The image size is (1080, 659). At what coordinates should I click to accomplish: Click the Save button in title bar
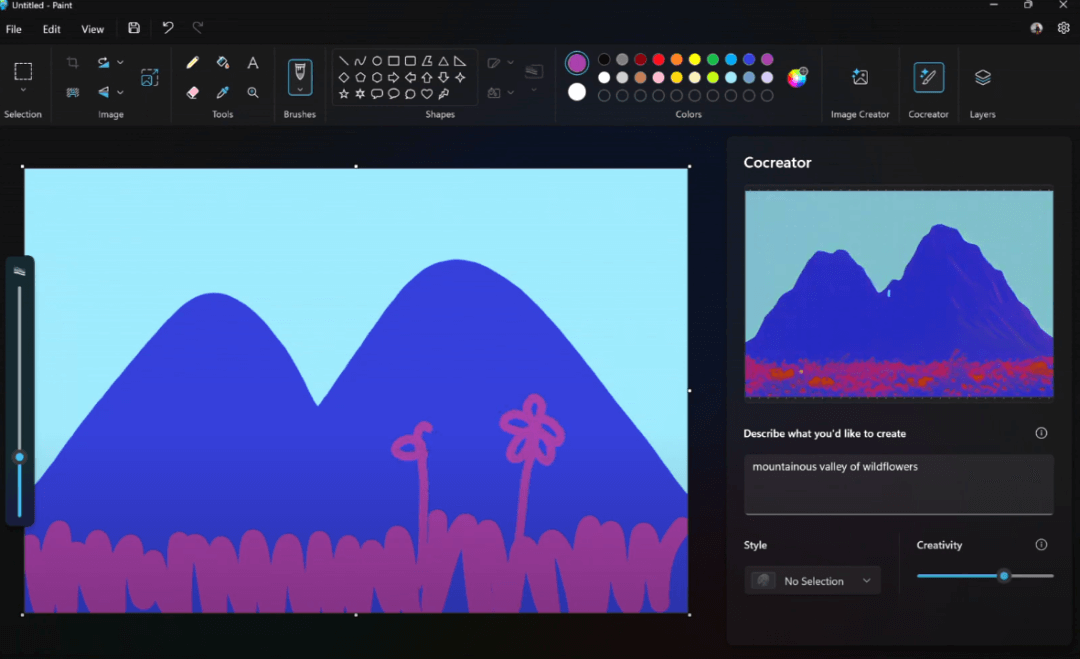134,28
